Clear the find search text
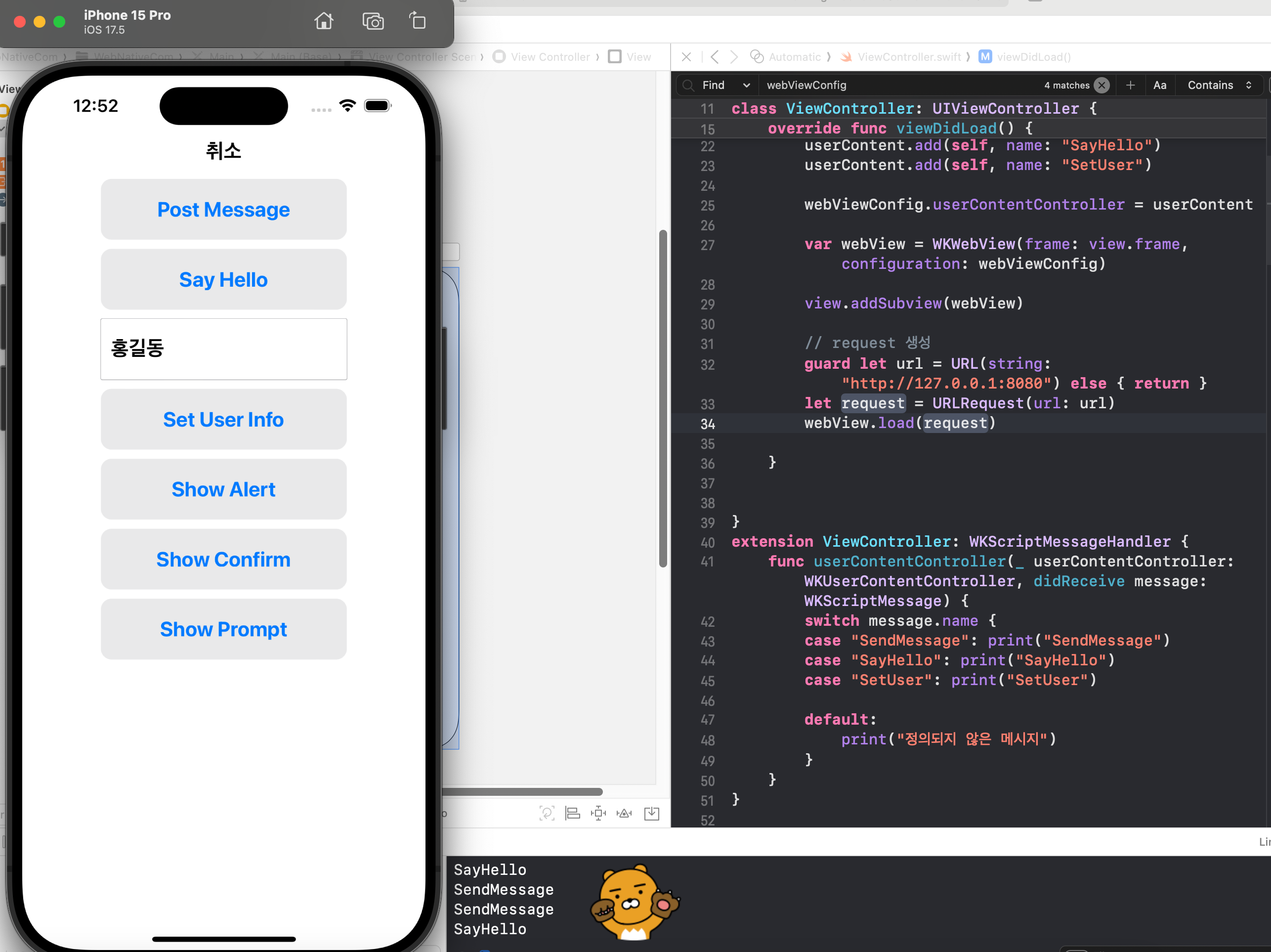The width and height of the screenshot is (1271, 952). pyautogui.click(x=1102, y=85)
